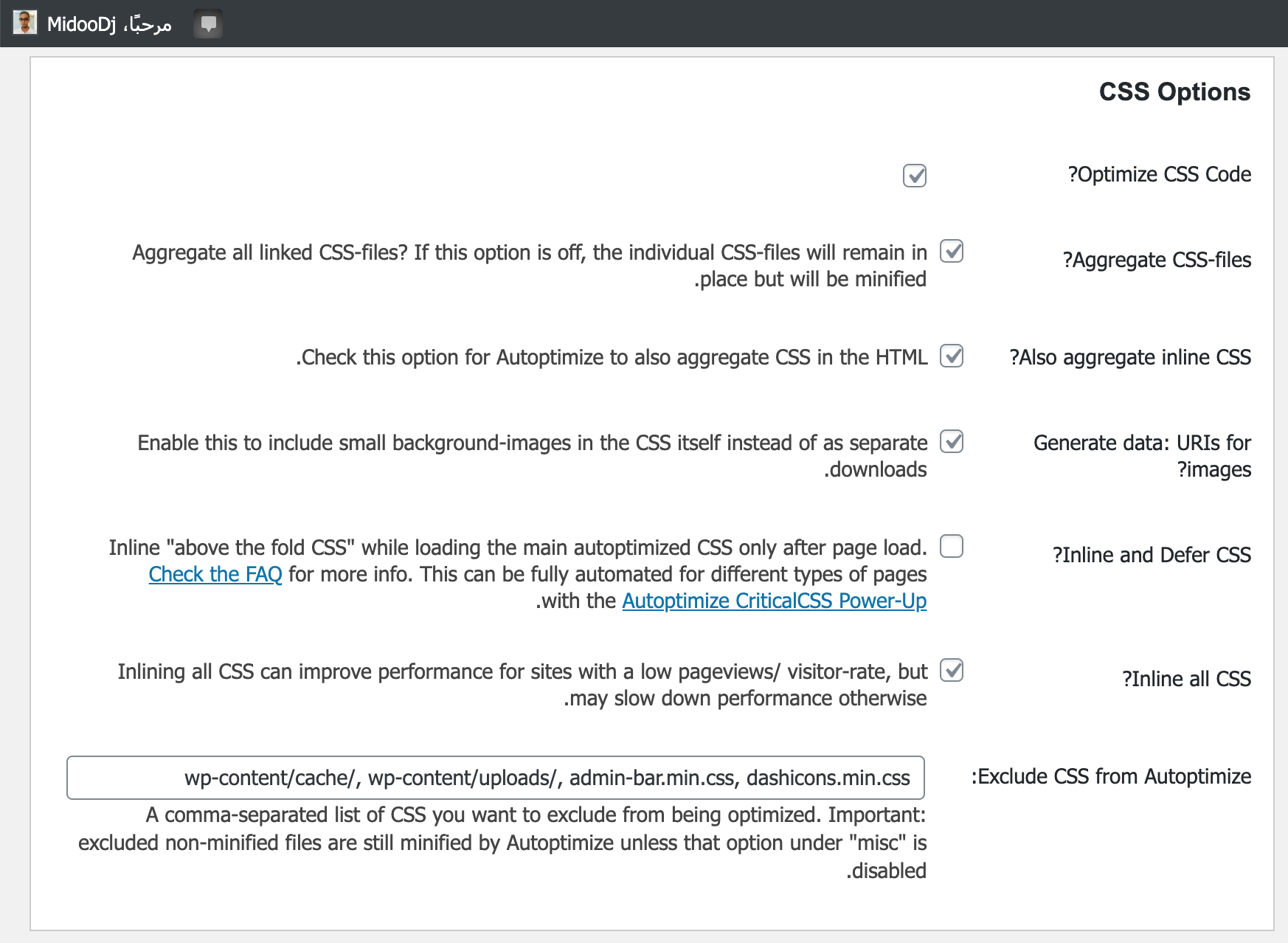This screenshot has width=1288, height=943.
Task: Enable the Inline and Defer CSS checkbox
Action: coord(951,547)
